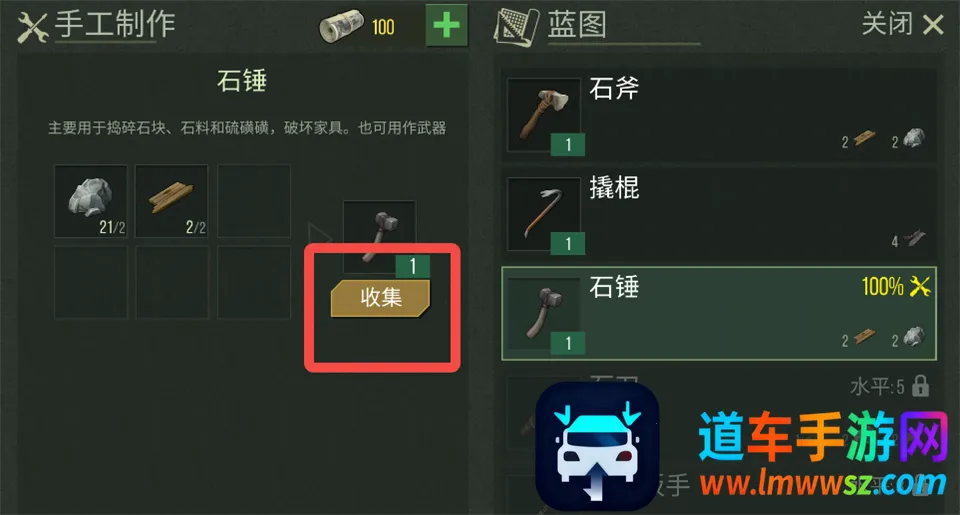Open the 石斧 blueprint entry
Image resolution: width=960 pixels, height=515 pixels.
point(719,115)
